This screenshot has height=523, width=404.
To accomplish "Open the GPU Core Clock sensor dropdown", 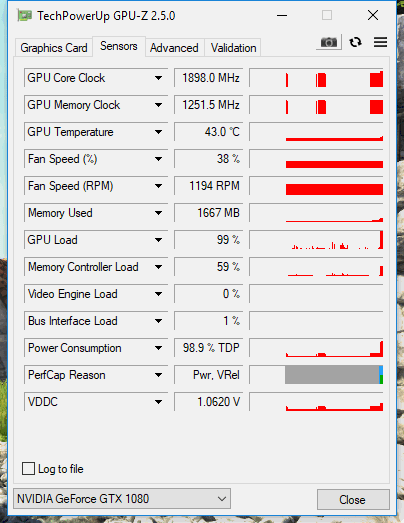I will pos(158,78).
